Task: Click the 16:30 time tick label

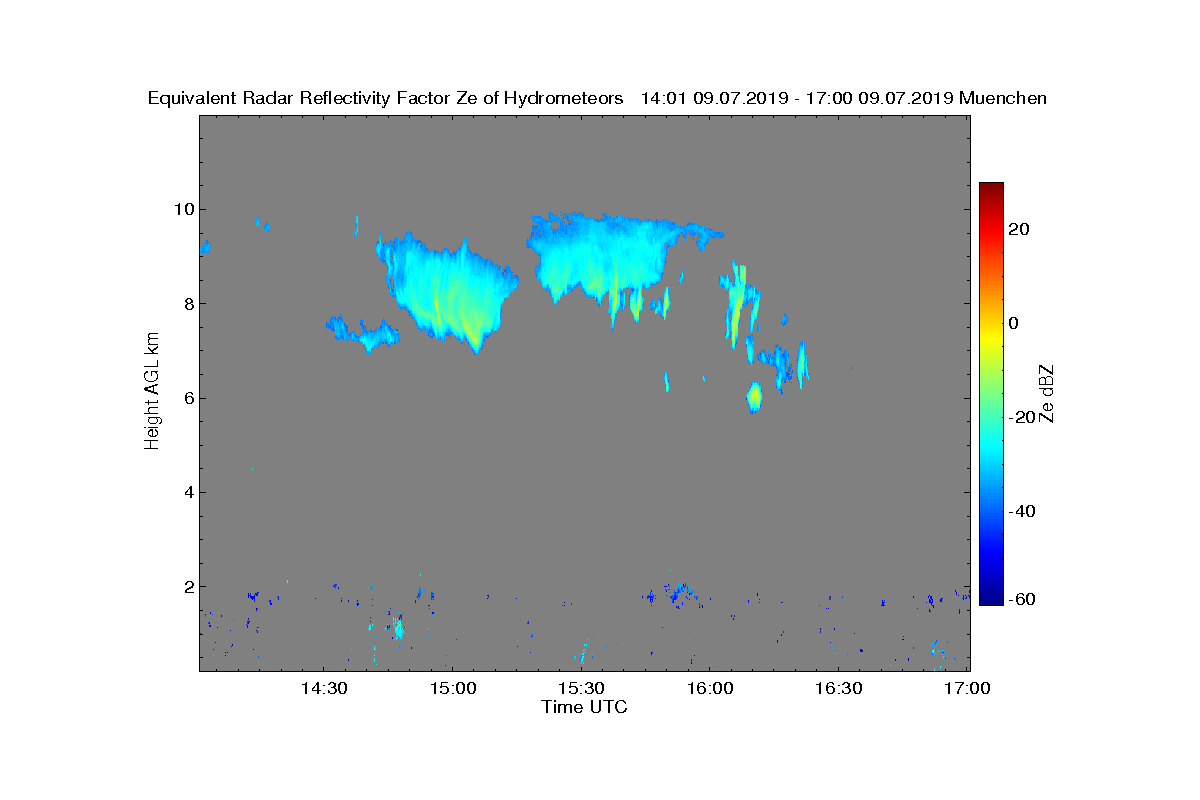Action: pos(838,689)
